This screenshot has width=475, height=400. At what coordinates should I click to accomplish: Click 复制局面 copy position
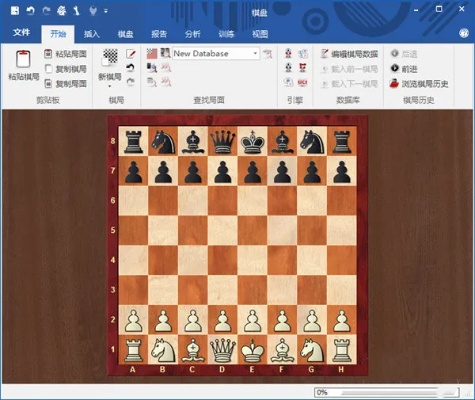(x=66, y=83)
